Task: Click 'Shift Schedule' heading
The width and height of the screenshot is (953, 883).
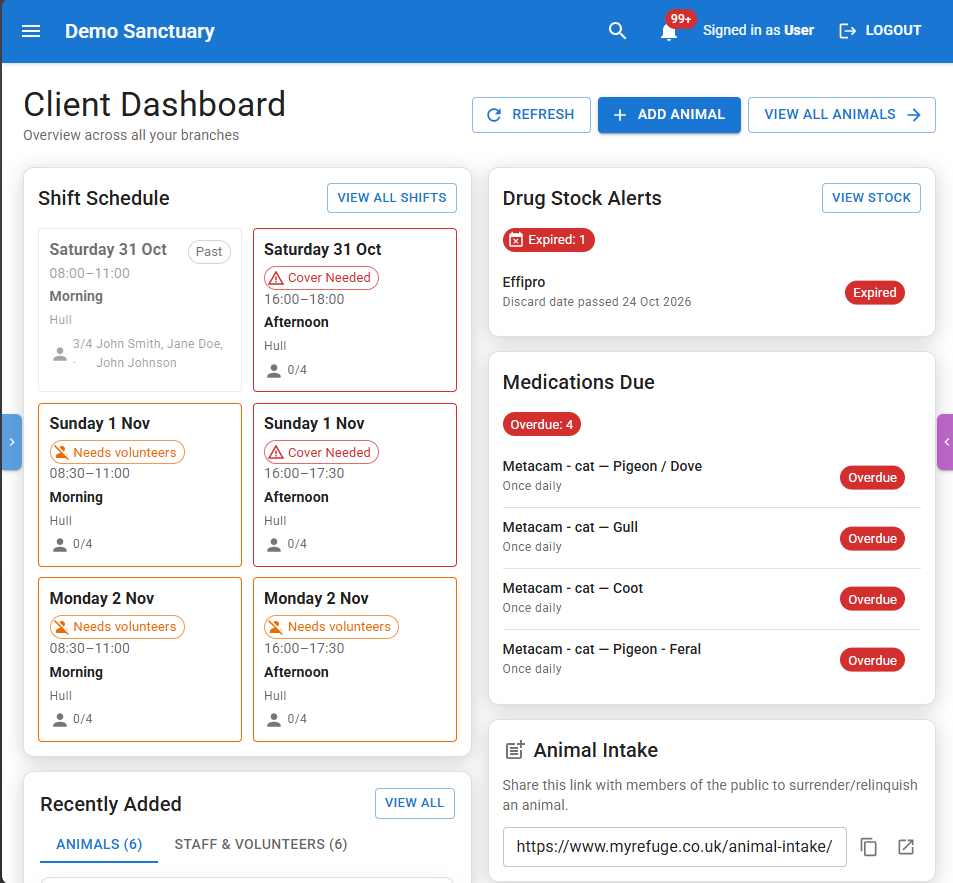Action: (x=104, y=198)
